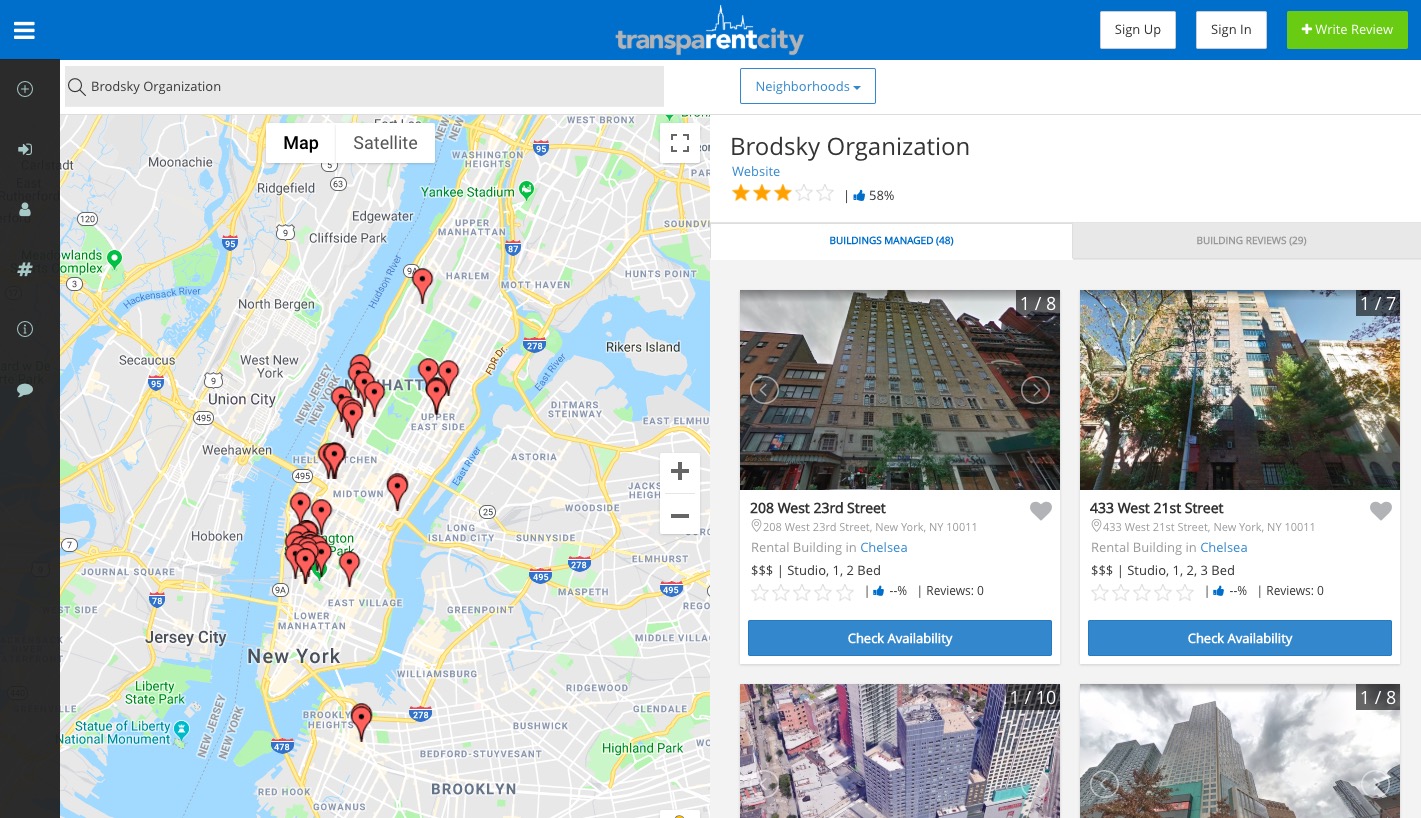Screen dimensions: 1421x818
Task: Open Chelsea link under 208 West 23rd
Action: click(x=884, y=548)
